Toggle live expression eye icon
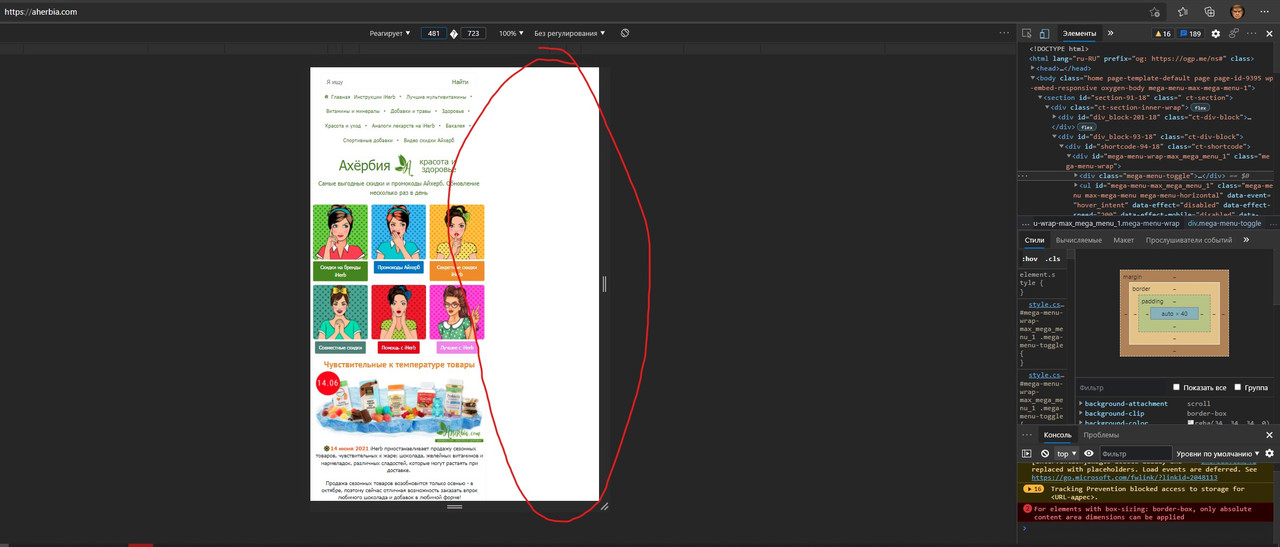 [1089, 453]
